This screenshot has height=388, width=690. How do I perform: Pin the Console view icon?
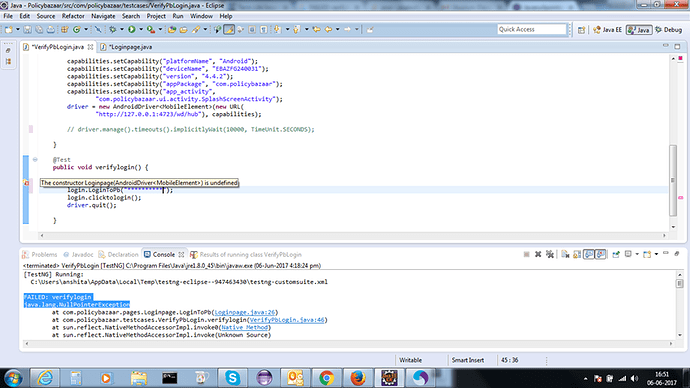click(616, 254)
